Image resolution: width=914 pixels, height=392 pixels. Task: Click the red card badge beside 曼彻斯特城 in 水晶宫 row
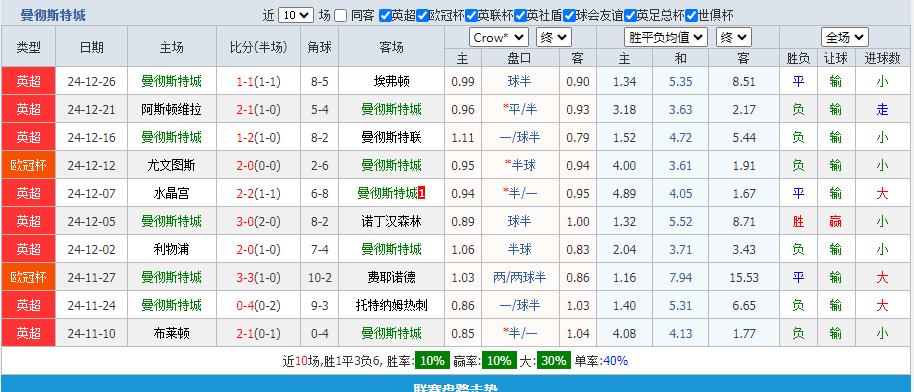pos(421,193)
